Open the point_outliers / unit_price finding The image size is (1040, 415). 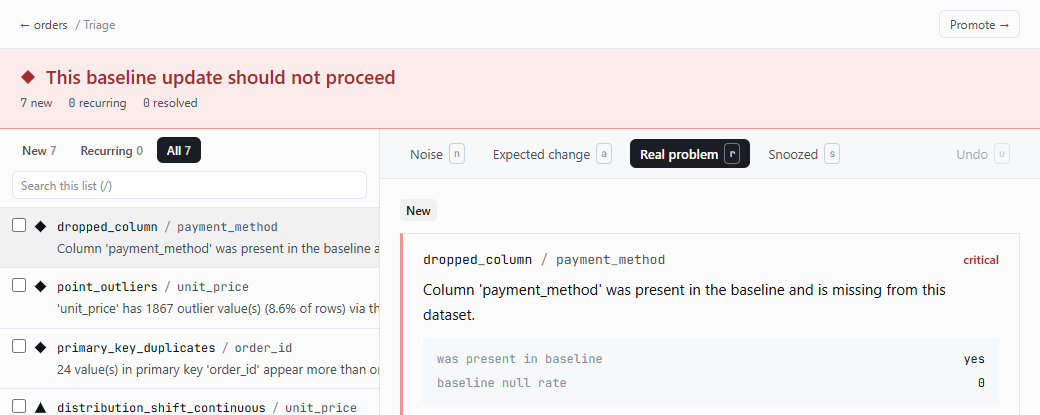[x=190, y=298]
